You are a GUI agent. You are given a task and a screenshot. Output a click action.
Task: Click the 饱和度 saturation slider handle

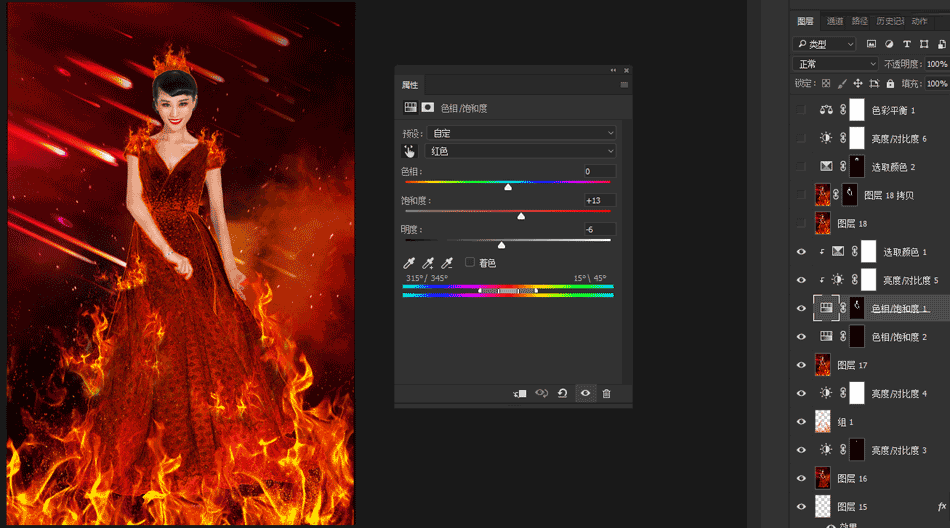521,216
